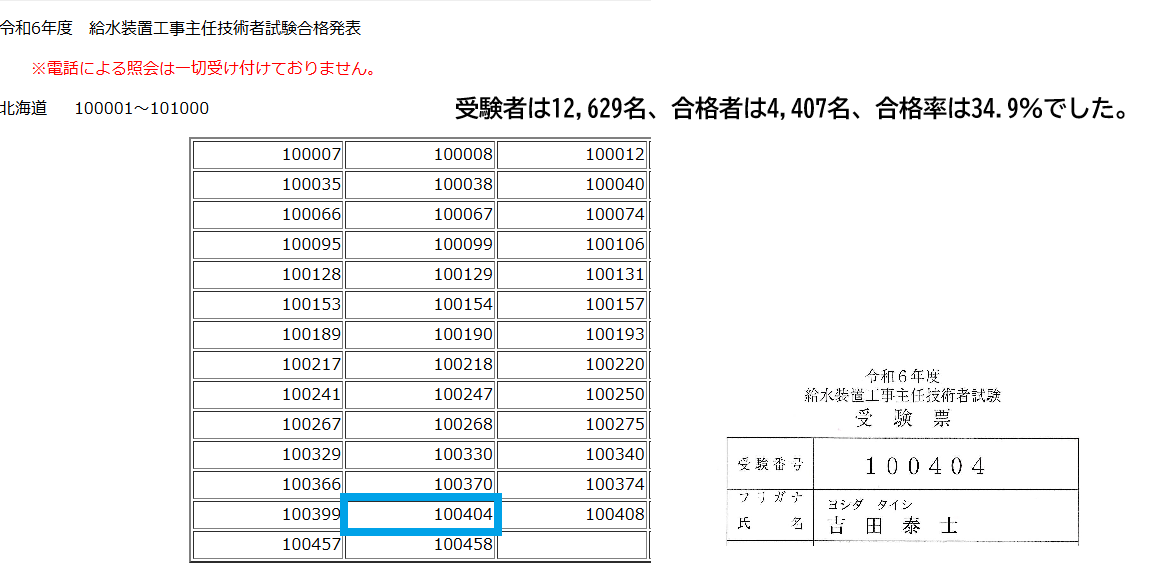1164x565 pixels.
Task: Click the exam ticket number 100404
Action: (926, 466)
